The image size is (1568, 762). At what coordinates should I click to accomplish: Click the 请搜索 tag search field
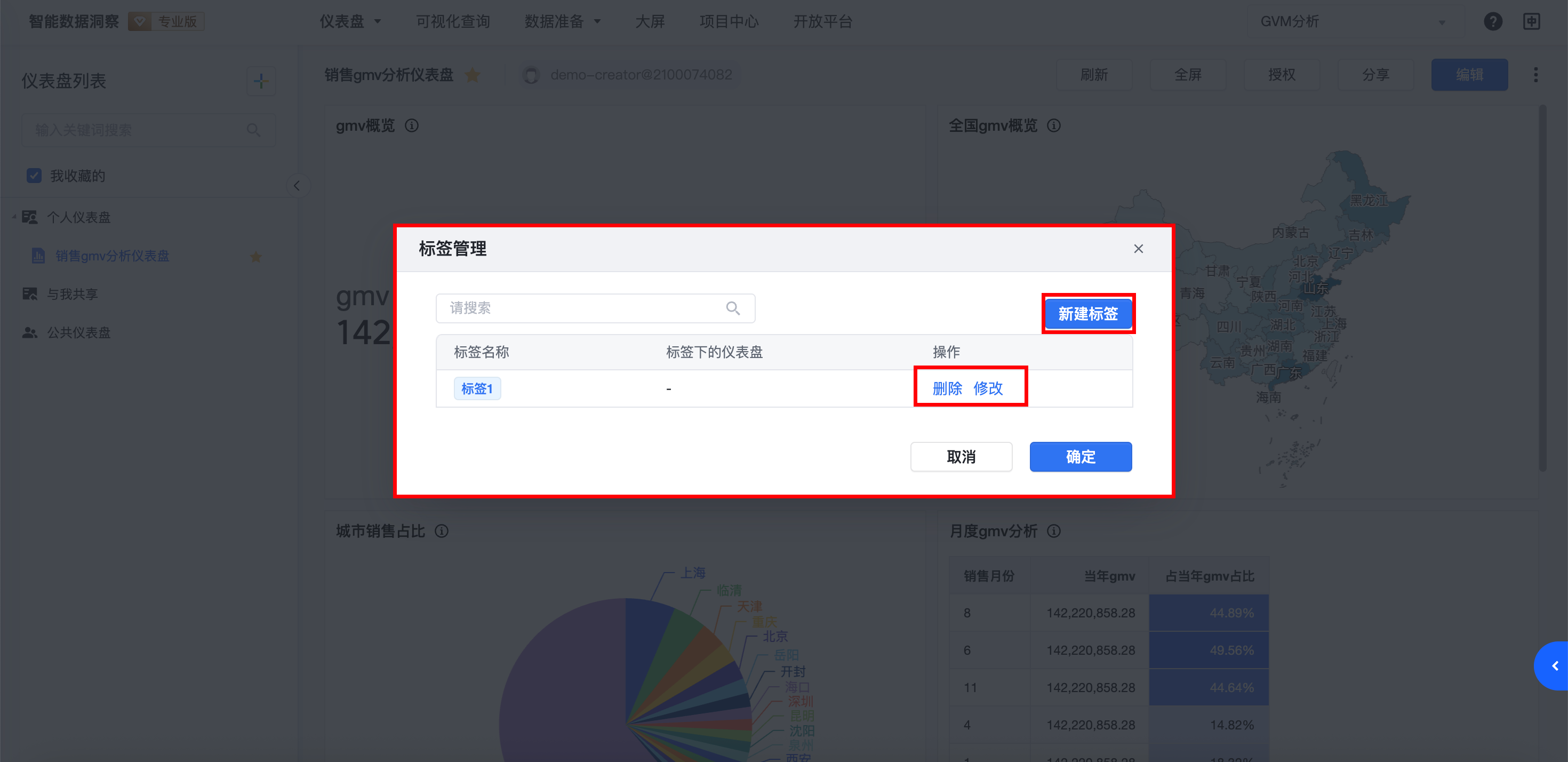[x=578, y=308]
